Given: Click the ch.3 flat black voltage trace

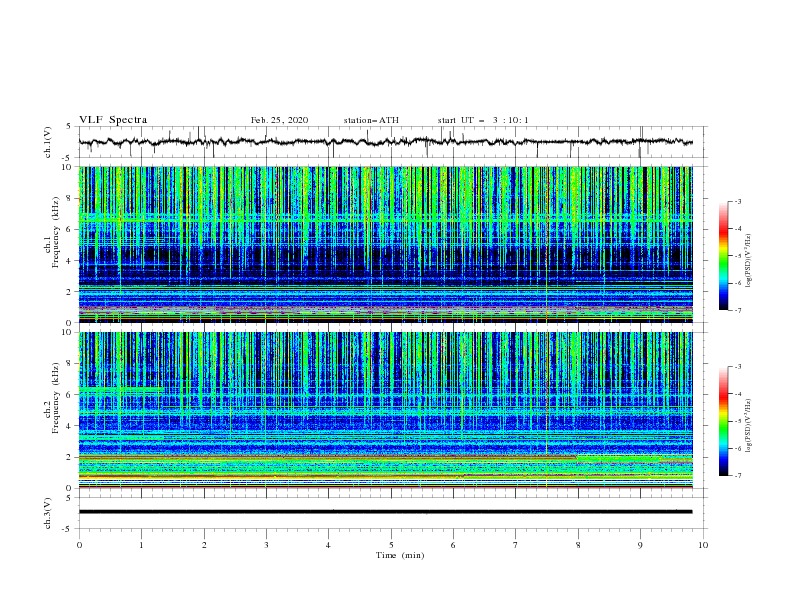Looking at the screenshot, I should click(385, 512).
